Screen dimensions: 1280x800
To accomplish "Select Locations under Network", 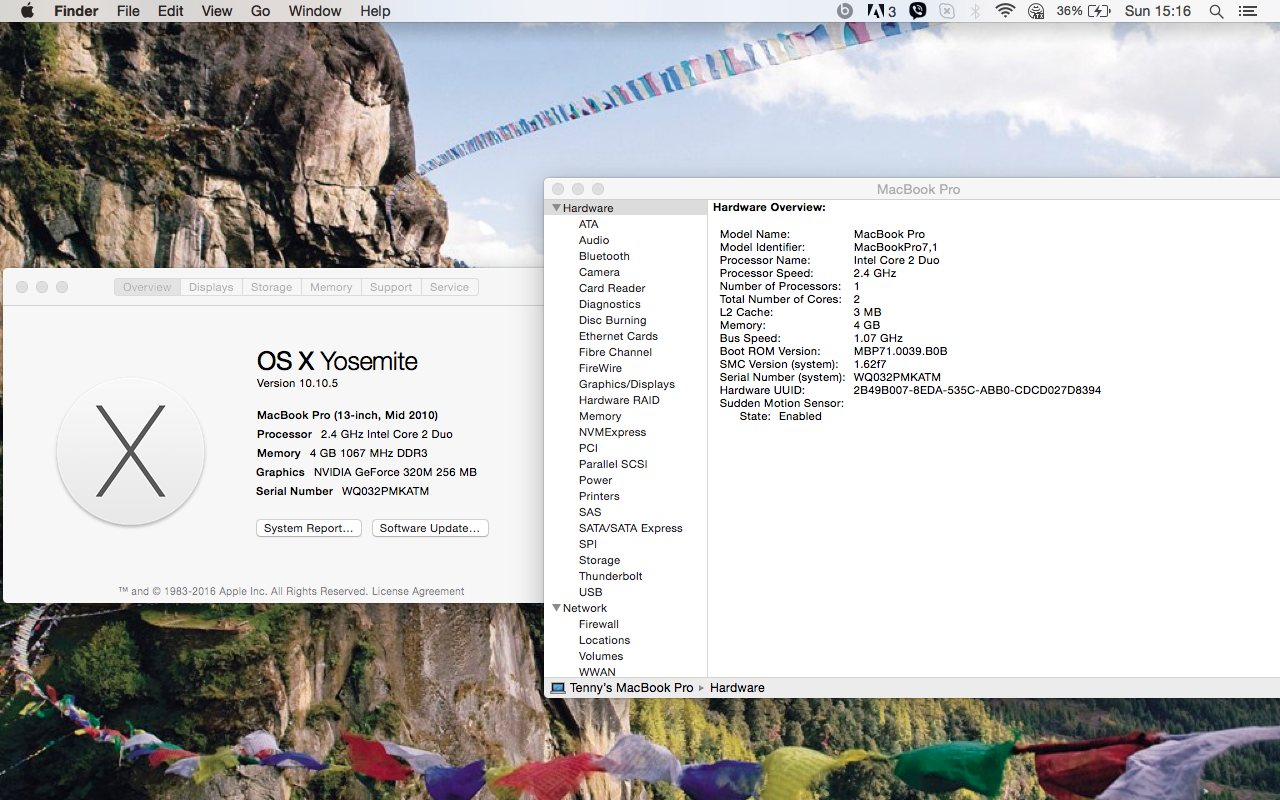I will click(x=604, y=640).
